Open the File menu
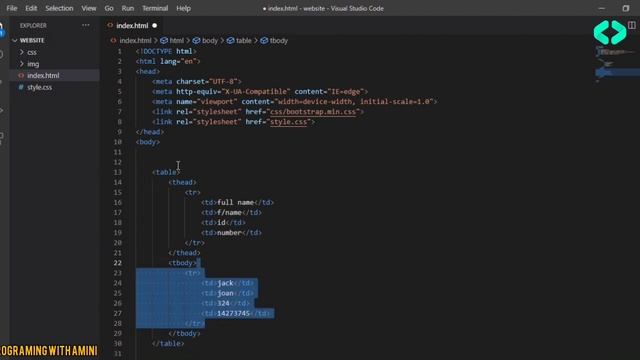This screenshot has height=360, width=640. pyautogui.click(x=12, y=8)
